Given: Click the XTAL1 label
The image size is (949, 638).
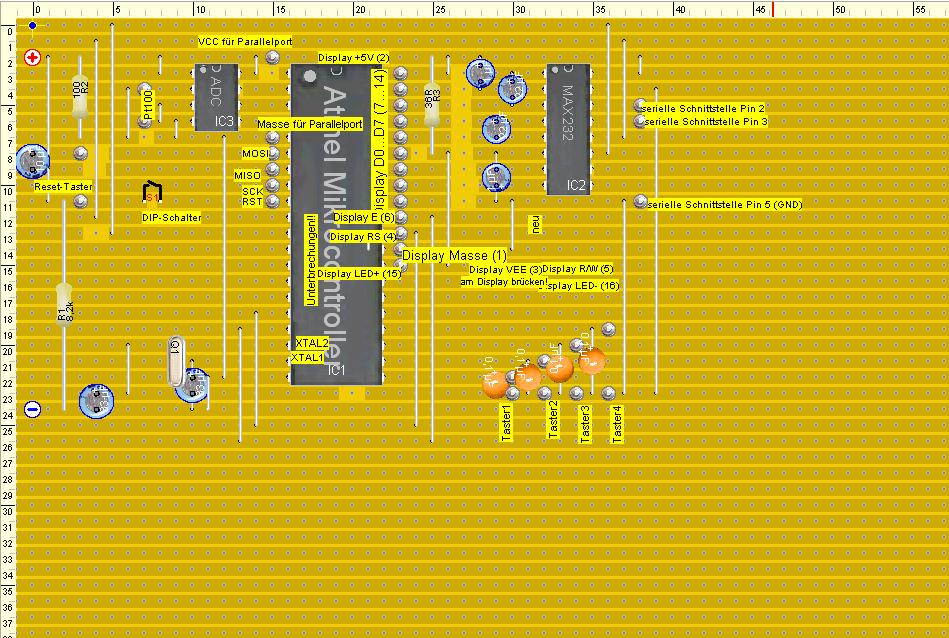Looking at the screenshot, I should pos(307,358).
